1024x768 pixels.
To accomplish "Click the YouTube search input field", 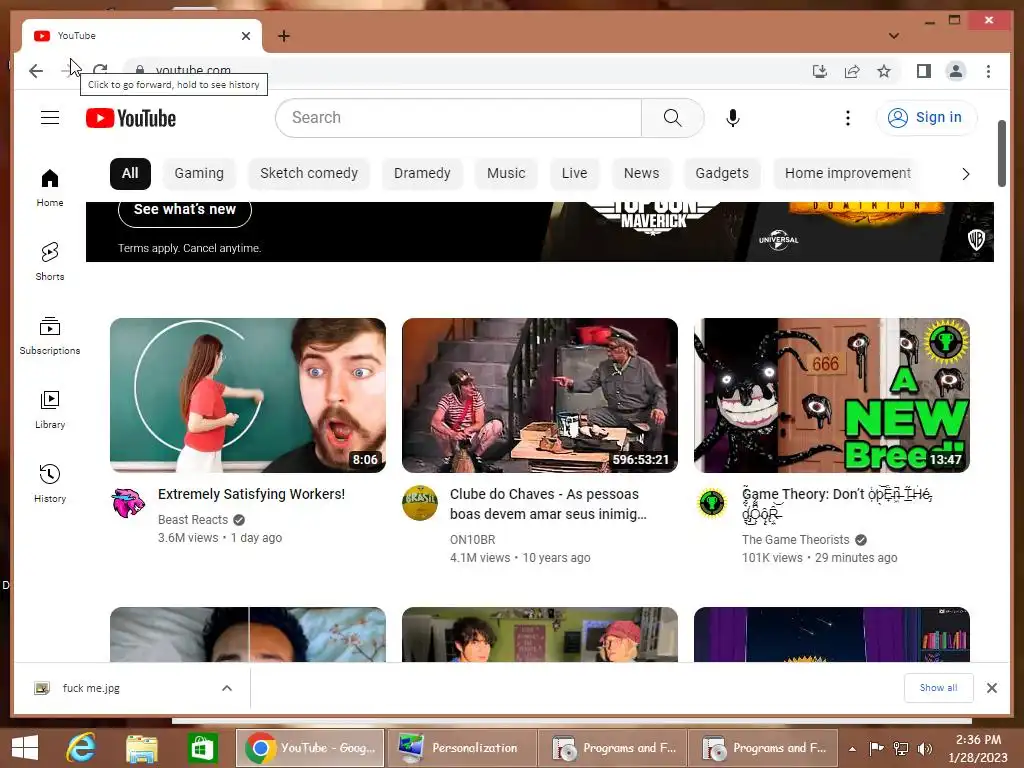I will pyautogui.click(x=458, y=118).
